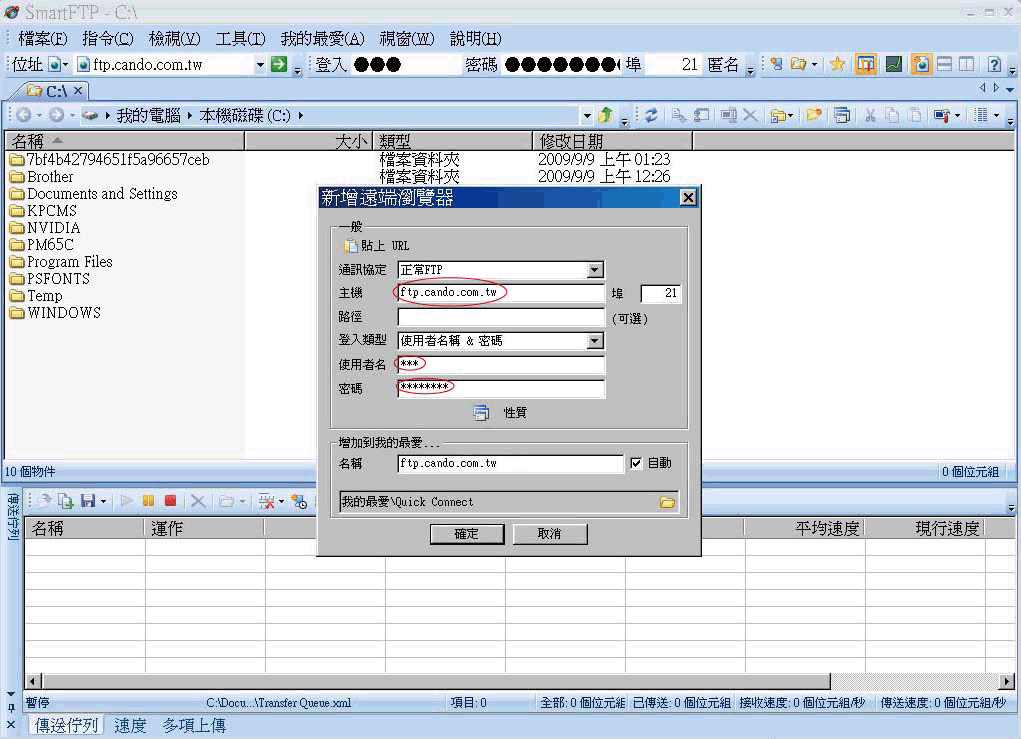Click the red stop icon in the transfer queue
The width and height of the screenshot is (1021, 739).
pos(171,501)
